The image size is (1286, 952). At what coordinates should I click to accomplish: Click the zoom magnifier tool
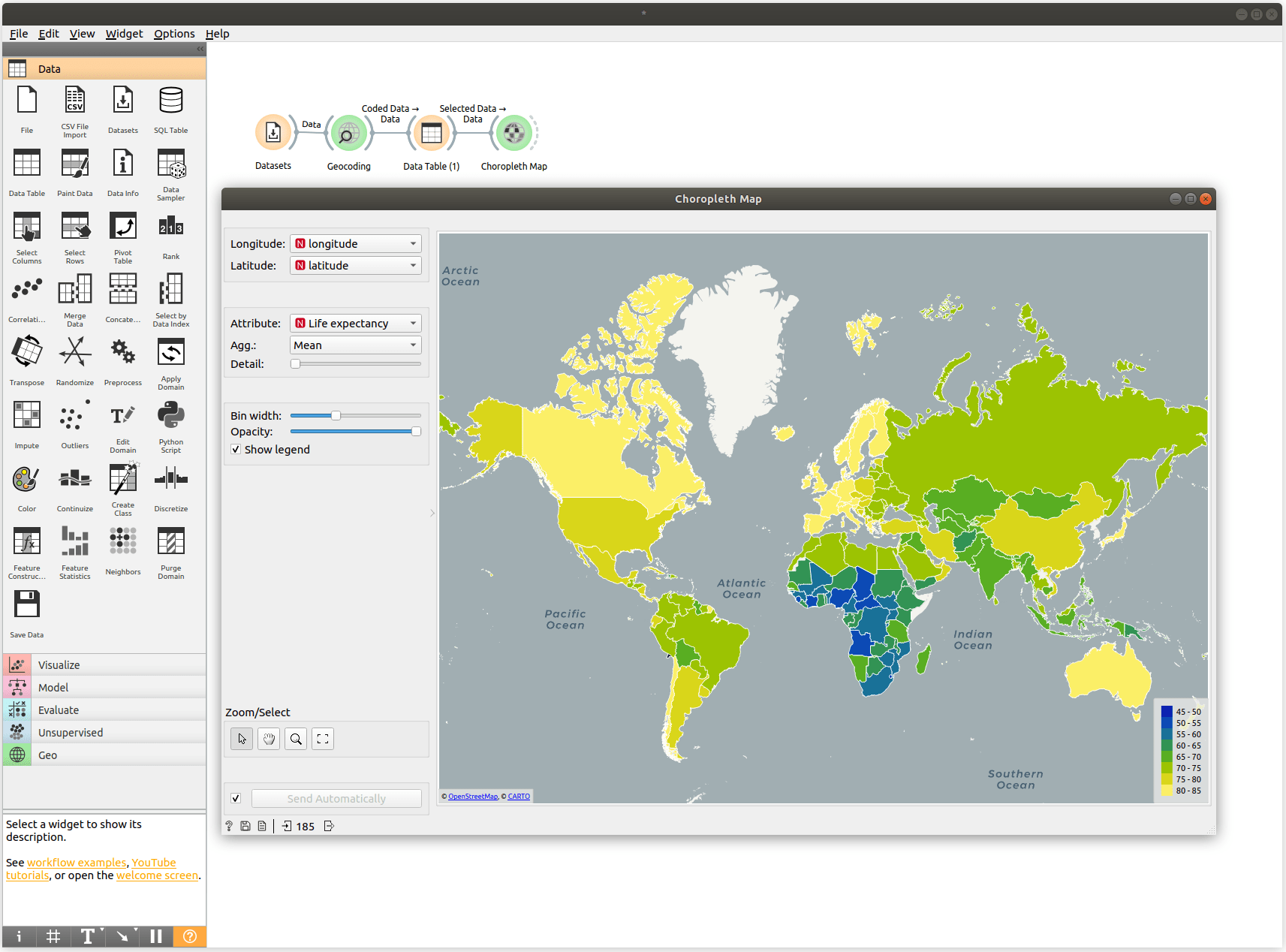click(x=296, y=739)
